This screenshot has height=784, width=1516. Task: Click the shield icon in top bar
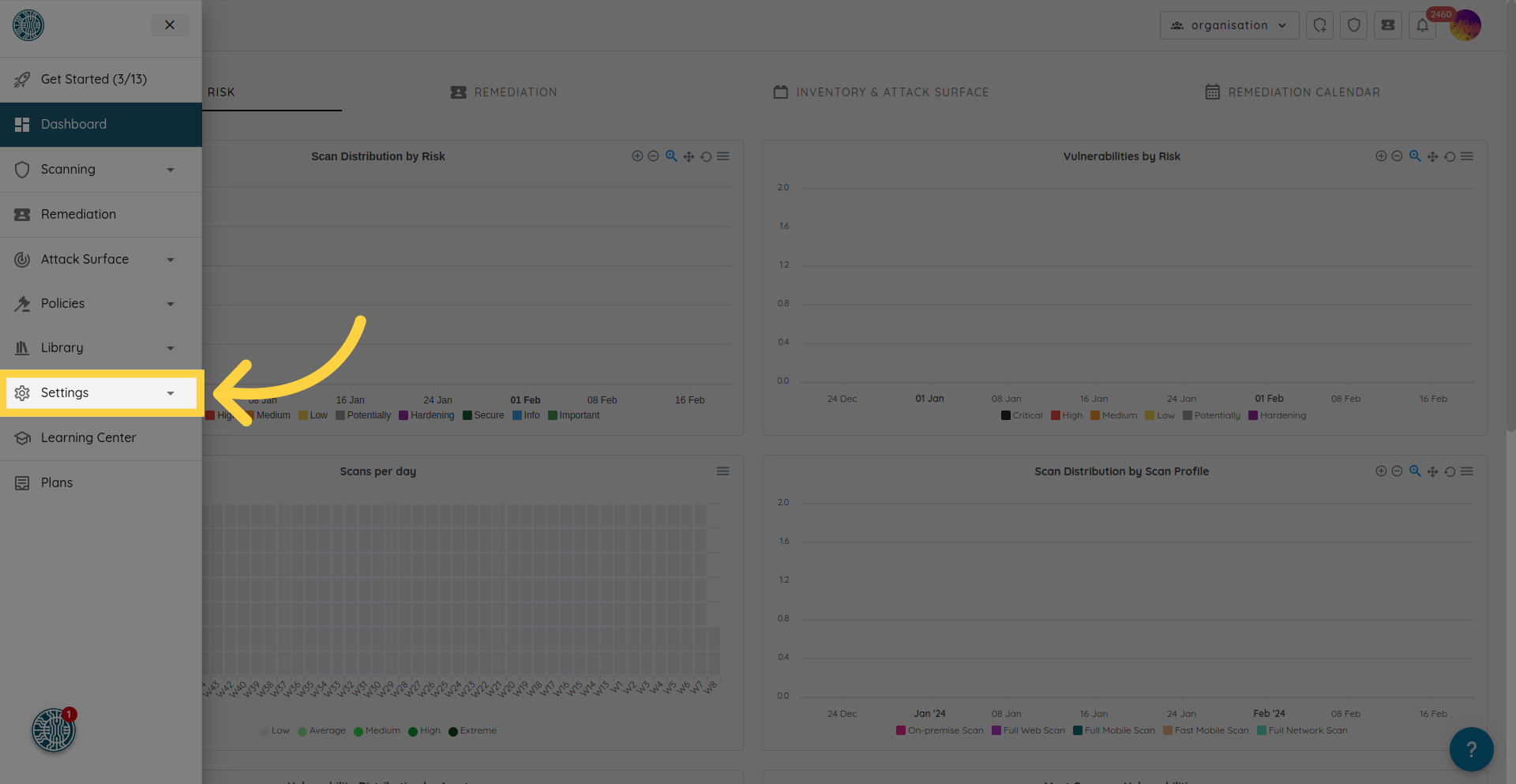pos(1353,25)
